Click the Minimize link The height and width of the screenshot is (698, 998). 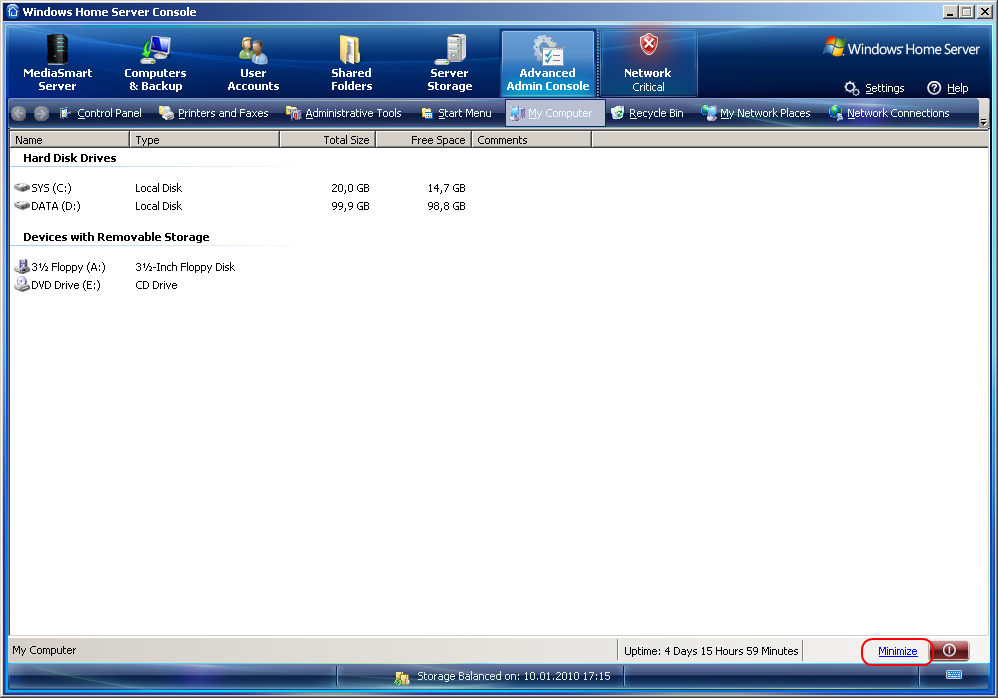click(x=897, y=651)
